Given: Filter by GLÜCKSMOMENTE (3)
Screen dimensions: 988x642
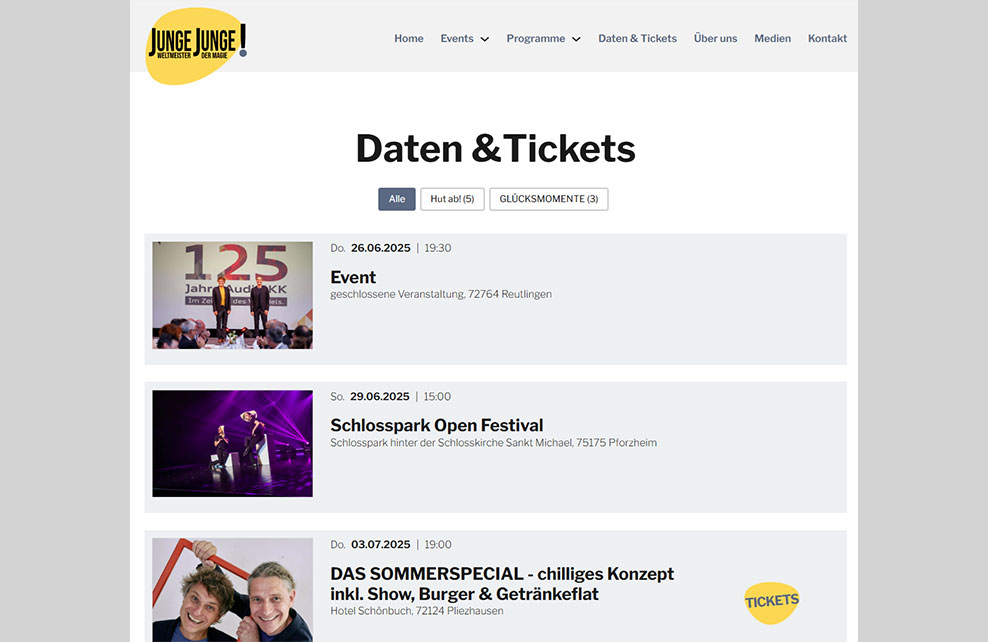Looking at the screenshot, I should [549, 199].
